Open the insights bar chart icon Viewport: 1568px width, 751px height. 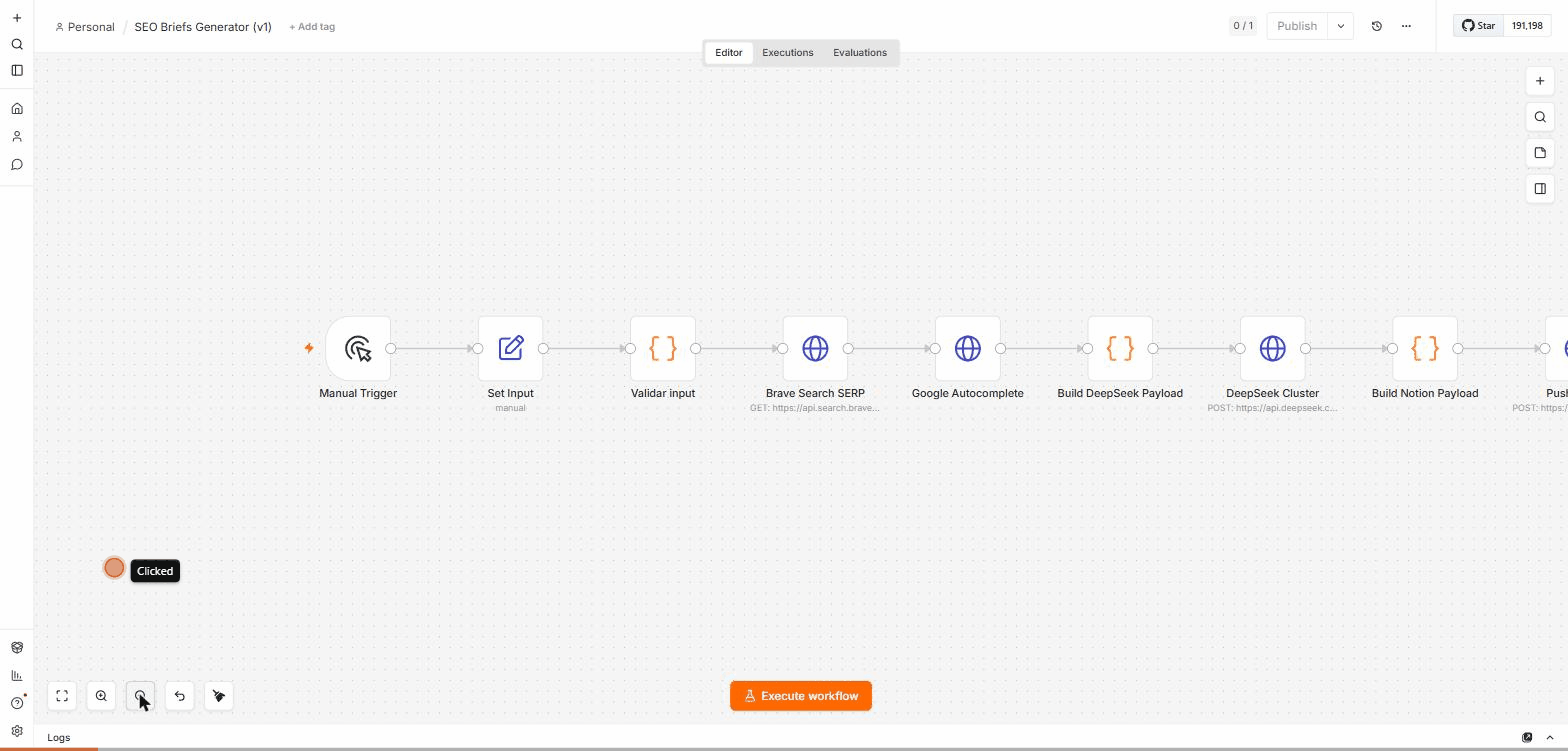[17, 675]
